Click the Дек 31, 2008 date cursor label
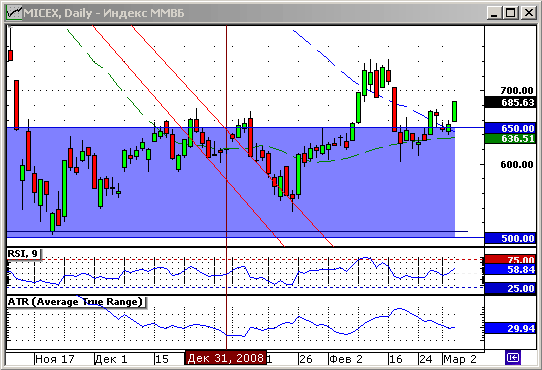542x370 pixels. (x=226, y=358)
